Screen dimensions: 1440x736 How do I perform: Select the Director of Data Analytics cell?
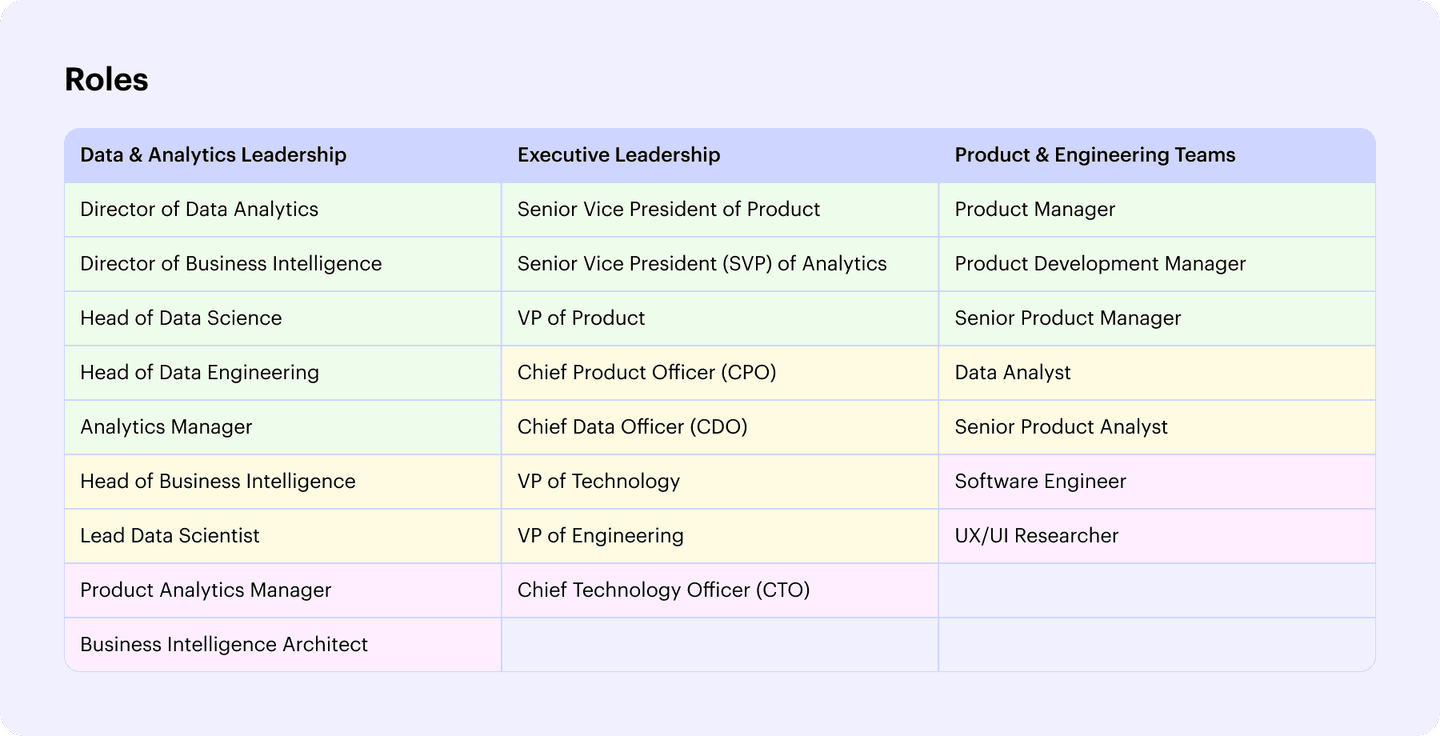[199, 210]
